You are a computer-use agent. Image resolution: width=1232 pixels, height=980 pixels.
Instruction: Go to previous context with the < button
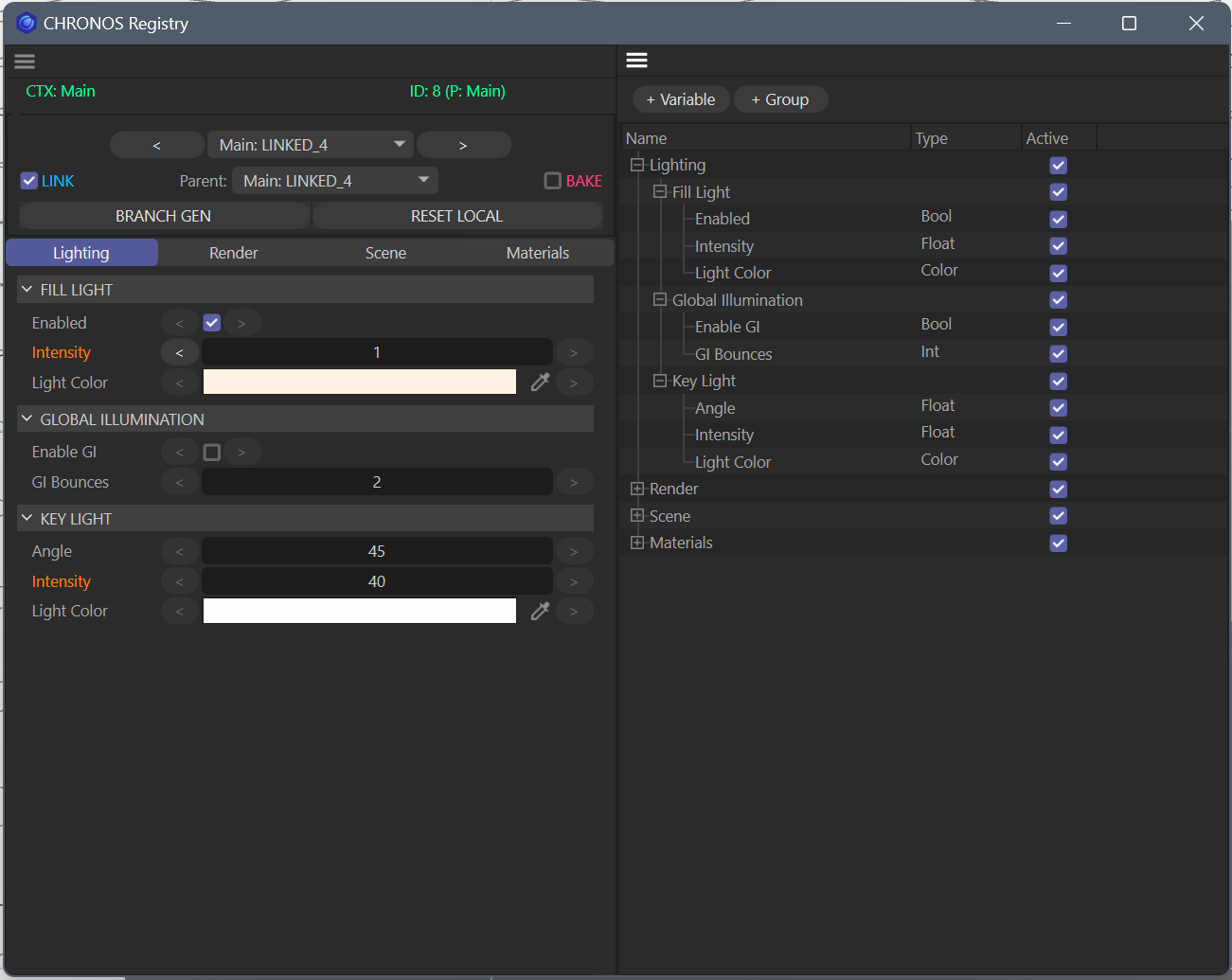(x=157, y=145)
